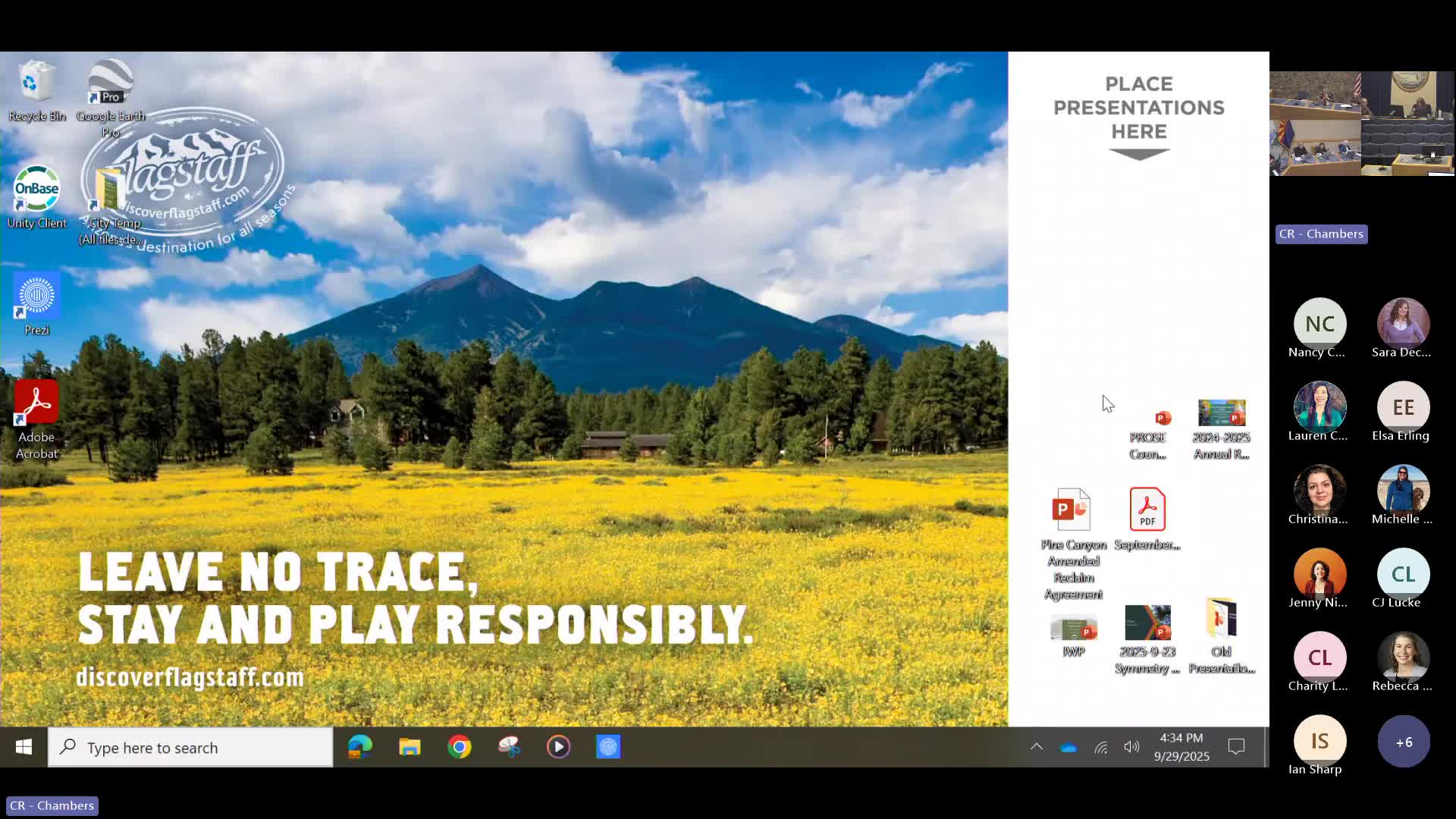Show the +6 additional participants
The width and height of the screenshot is (1456, 819).
pos(1403,742)
